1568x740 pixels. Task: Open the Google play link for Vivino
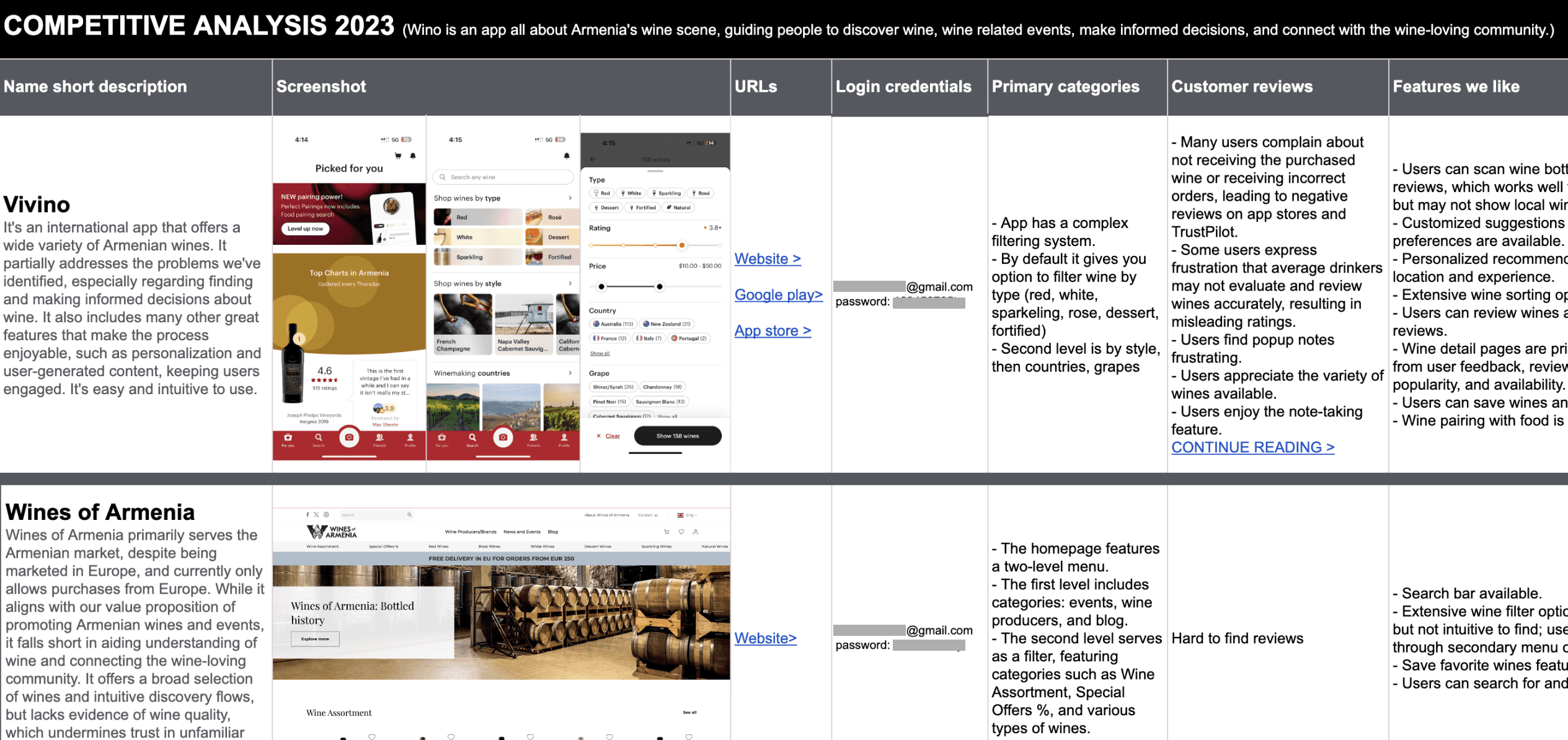778,295
